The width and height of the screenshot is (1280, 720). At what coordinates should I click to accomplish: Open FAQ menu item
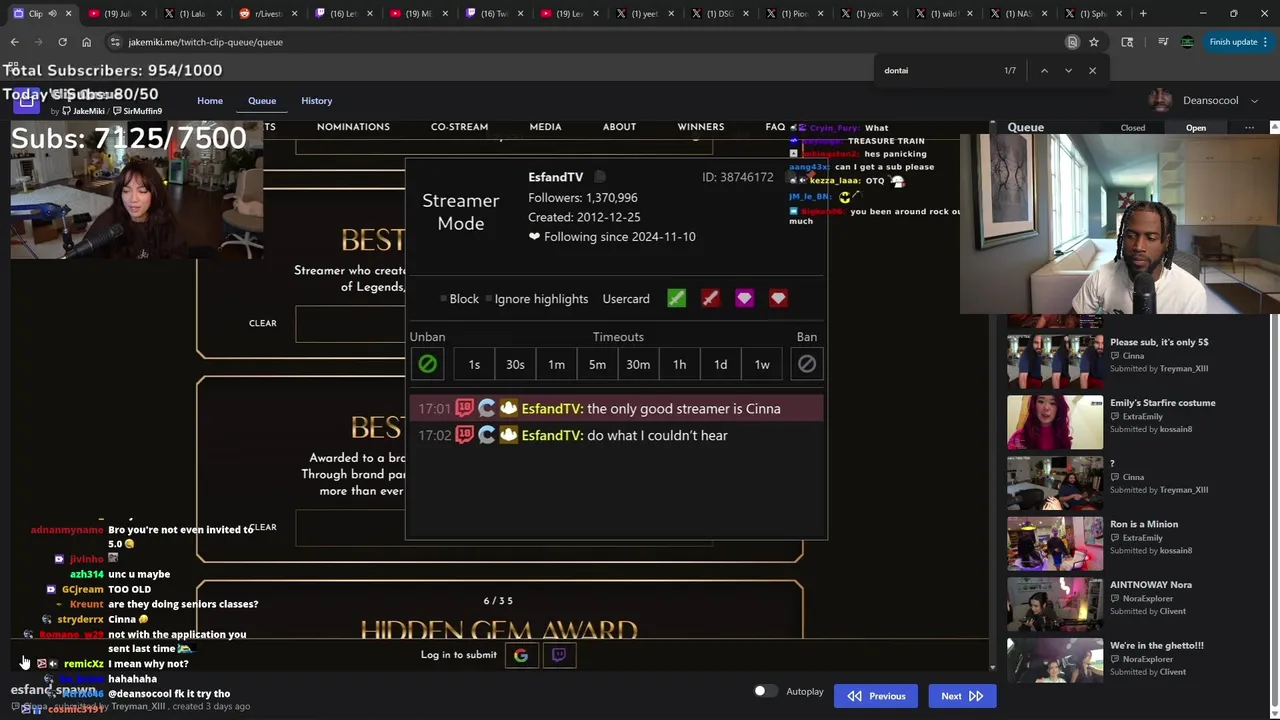click(775, 127)
